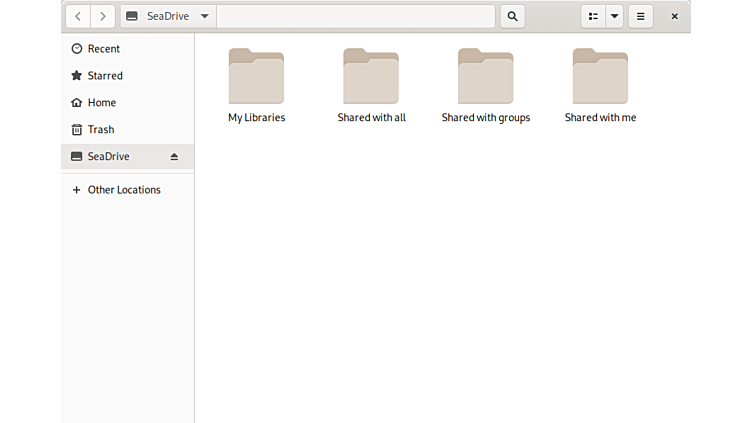Image resolution: width=752 pixels, height=423 pixels.
Task: Open the search magnifier button
Action: (x=512, y=16)
